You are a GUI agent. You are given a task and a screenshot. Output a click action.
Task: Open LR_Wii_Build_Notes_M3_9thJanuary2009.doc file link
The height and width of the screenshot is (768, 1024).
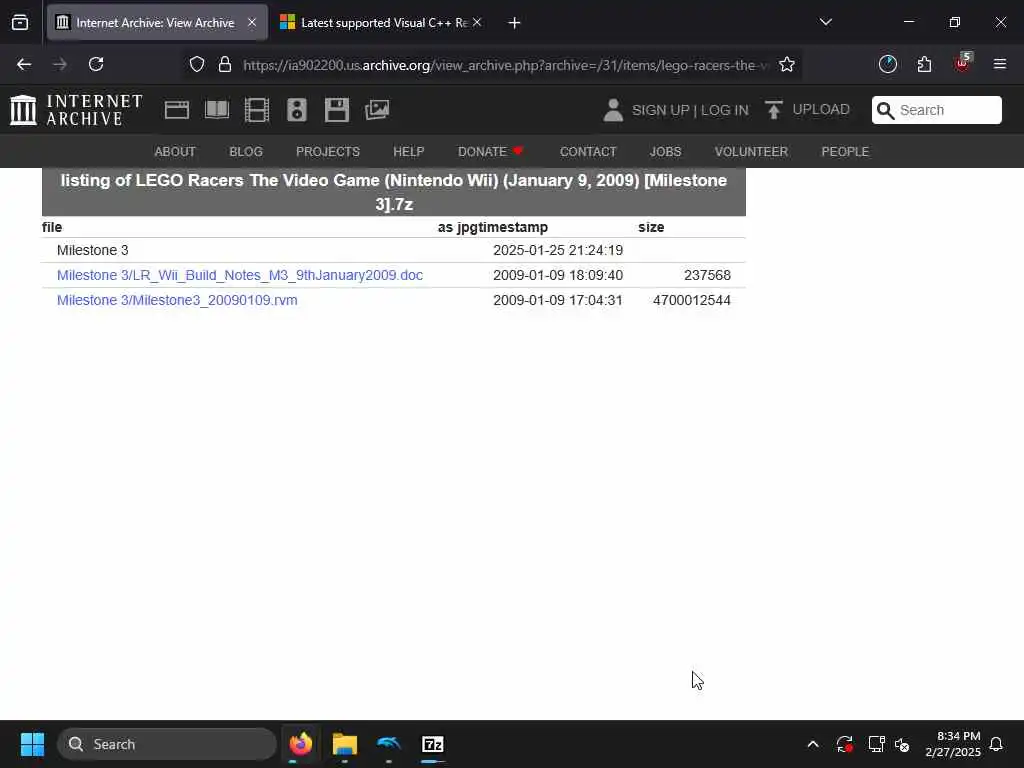coord(240,275)
